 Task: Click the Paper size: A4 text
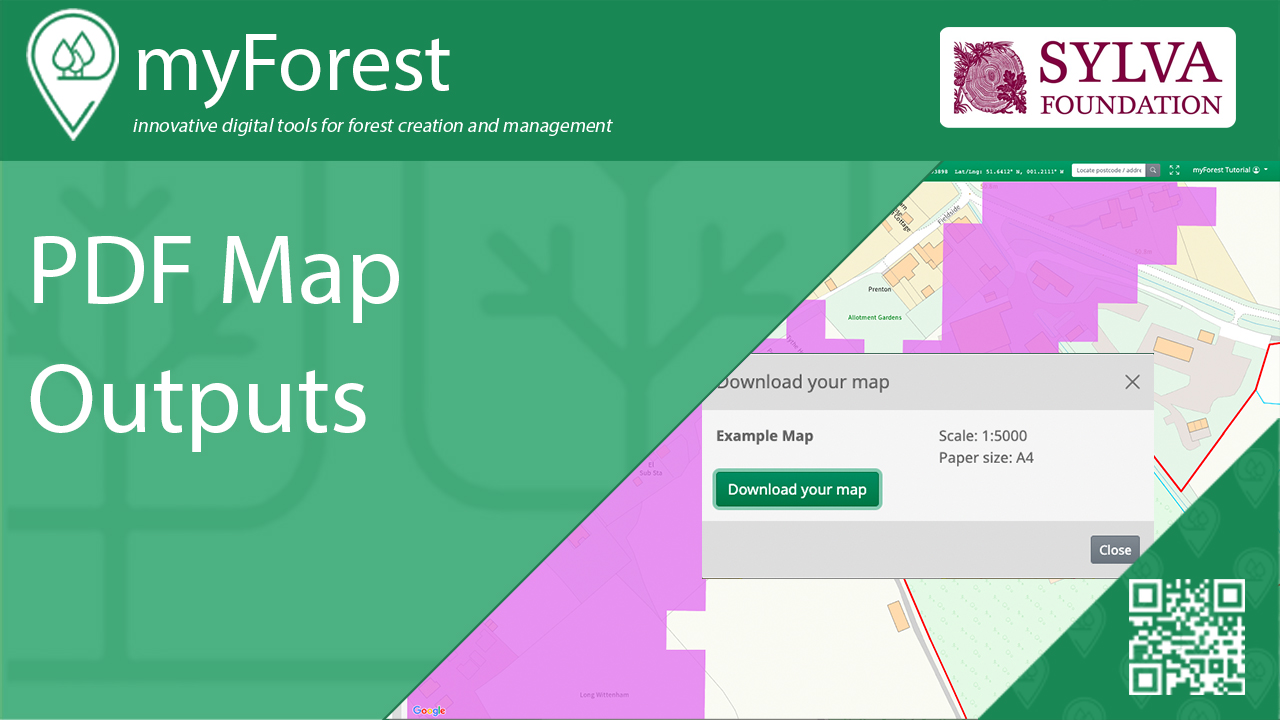coord(985,458)
